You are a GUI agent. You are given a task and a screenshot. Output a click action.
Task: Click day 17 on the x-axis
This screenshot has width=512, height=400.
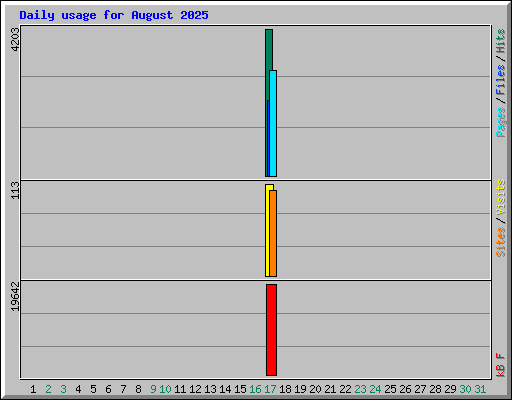click(270, 389)
